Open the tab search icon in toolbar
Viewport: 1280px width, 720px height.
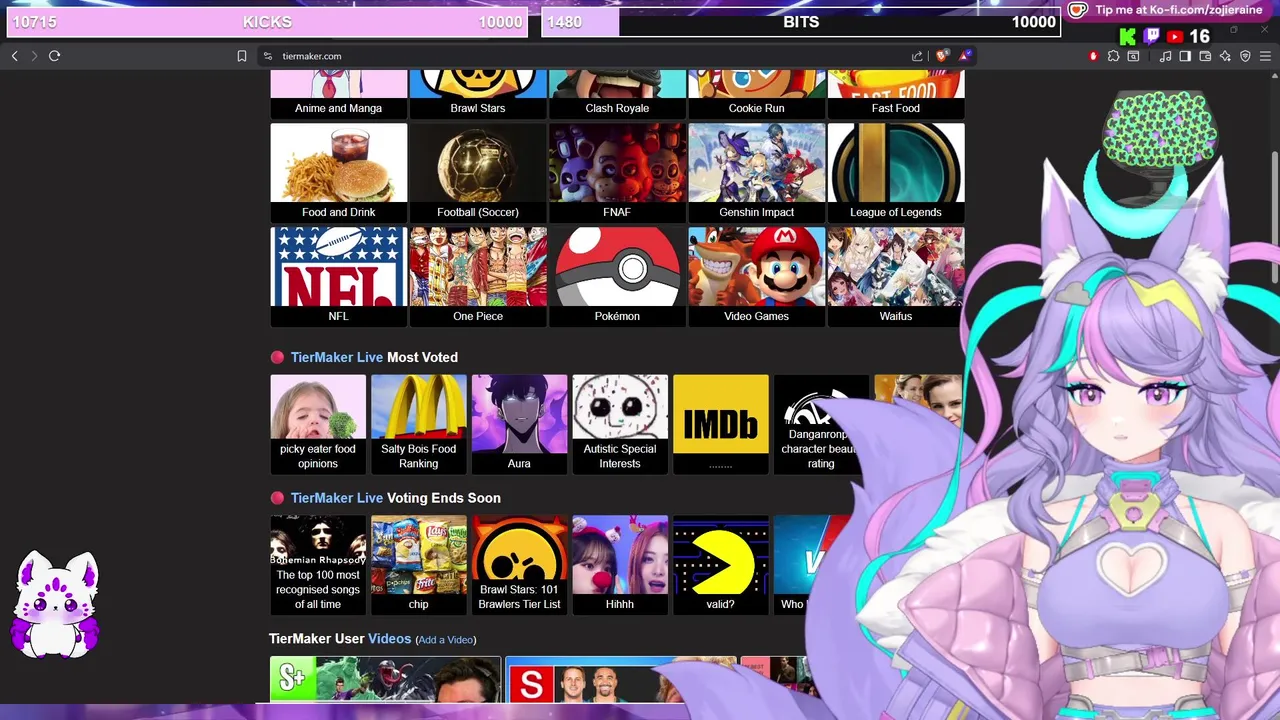[1133, 56]
